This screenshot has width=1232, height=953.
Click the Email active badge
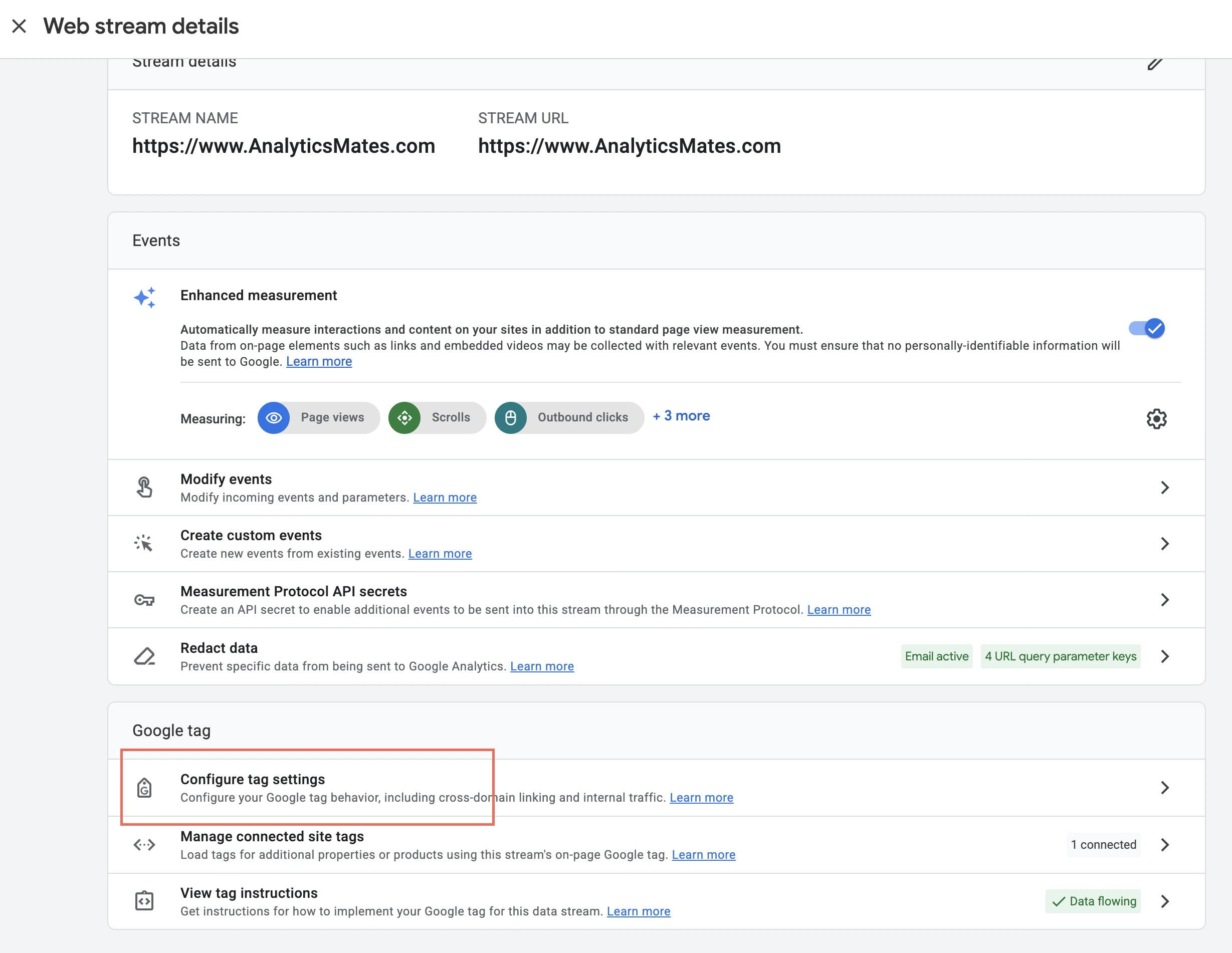[936, 656]
